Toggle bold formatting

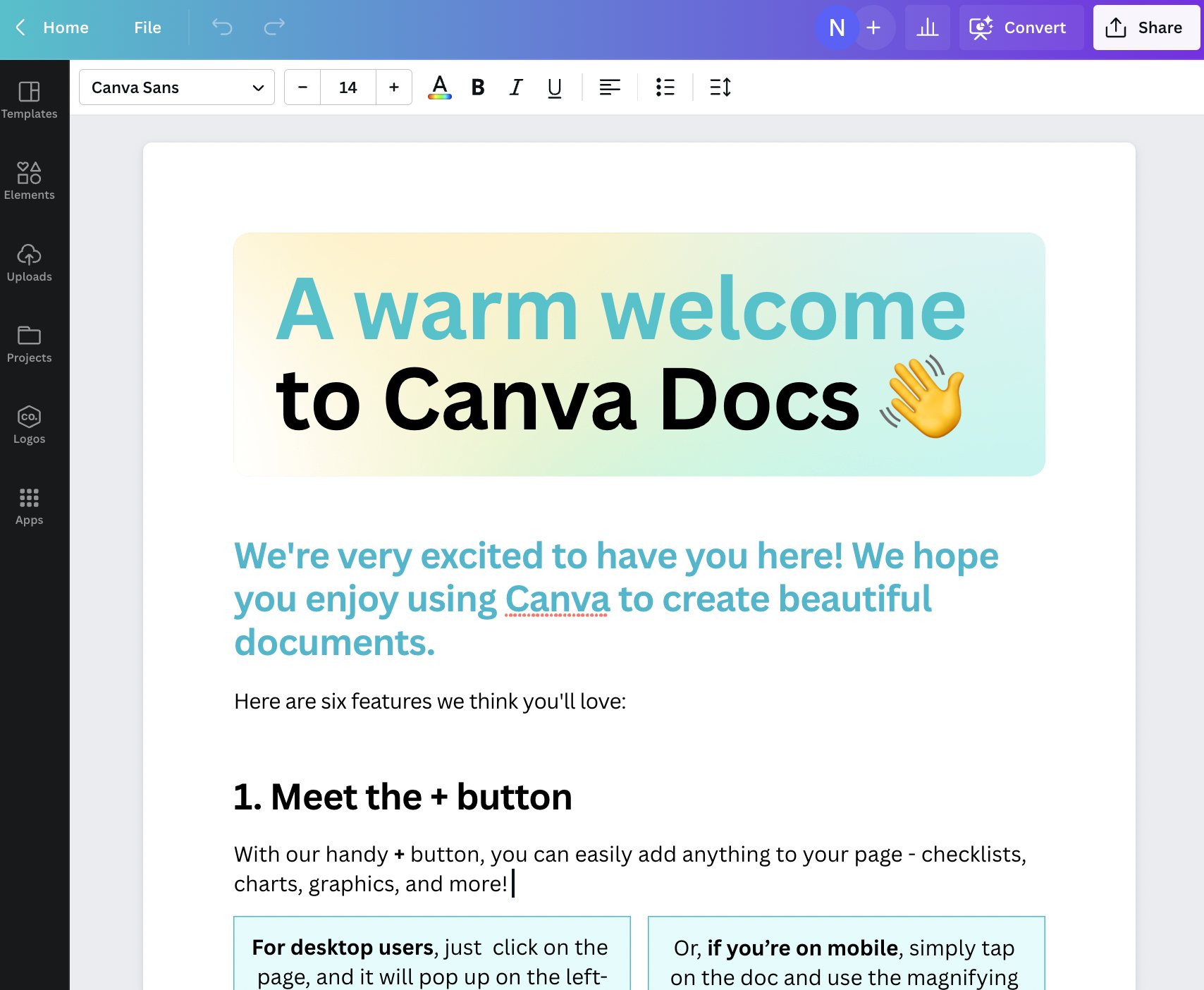tap(478, 87)
